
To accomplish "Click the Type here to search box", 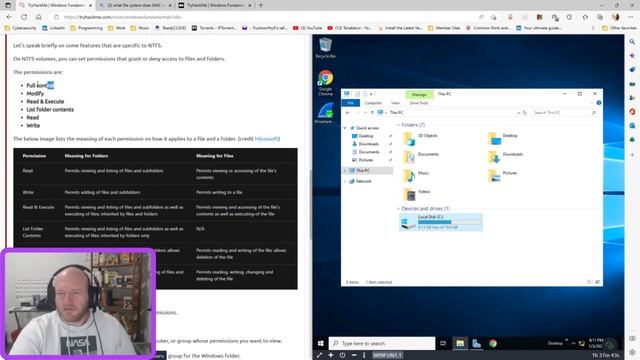I will (x=382, y=343).
